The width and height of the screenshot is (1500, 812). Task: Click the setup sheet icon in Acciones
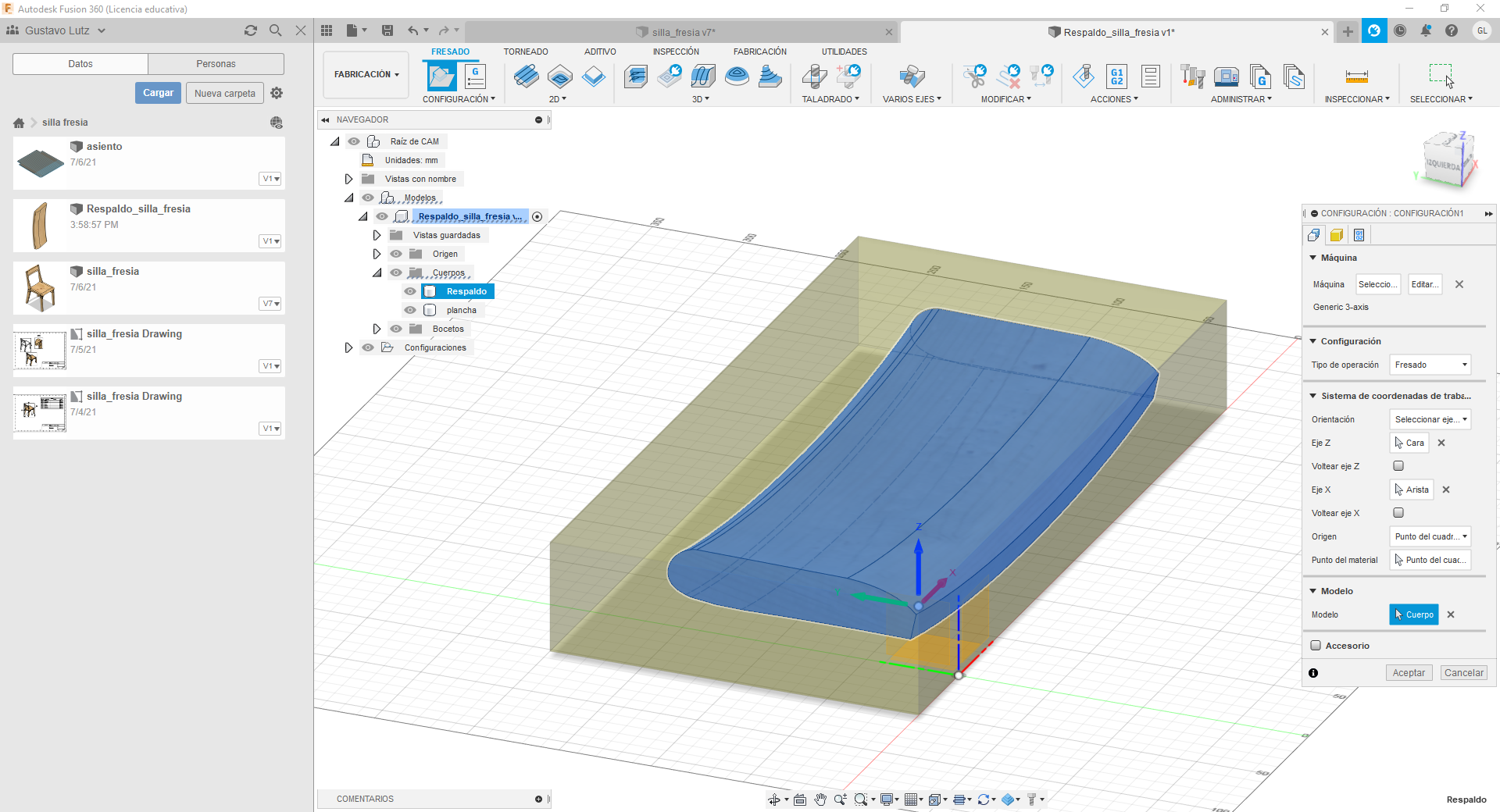(1151, 77)
